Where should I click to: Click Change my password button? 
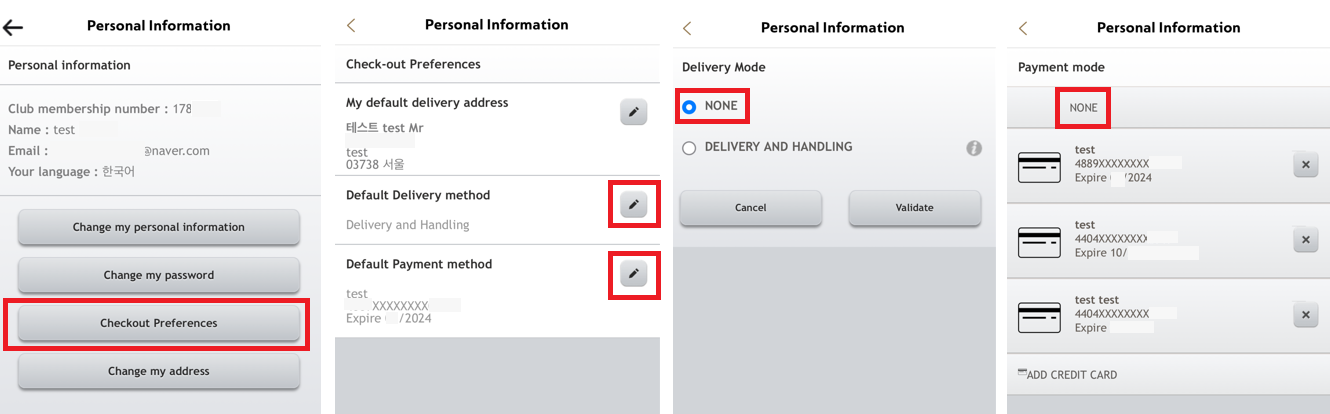click(159, 275)
